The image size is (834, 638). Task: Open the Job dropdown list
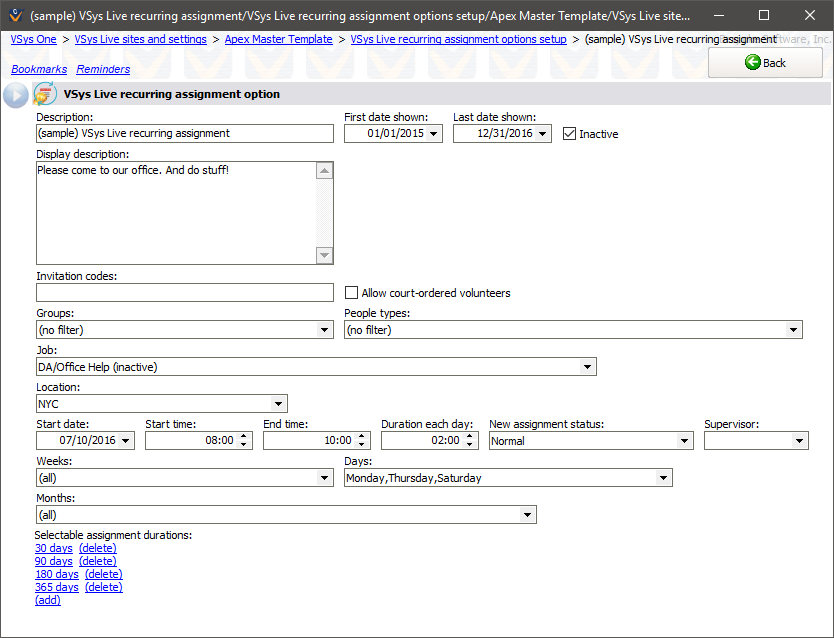pyautogui.click(x=587, y=367)
